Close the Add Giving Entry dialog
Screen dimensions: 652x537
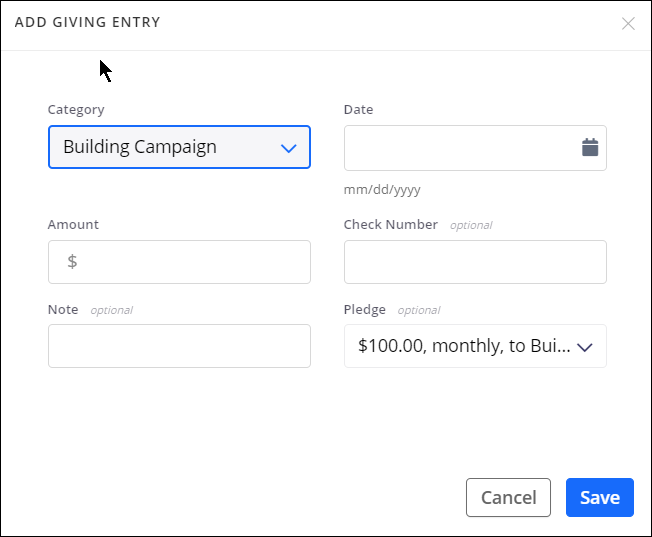click(x=628, y=23)
